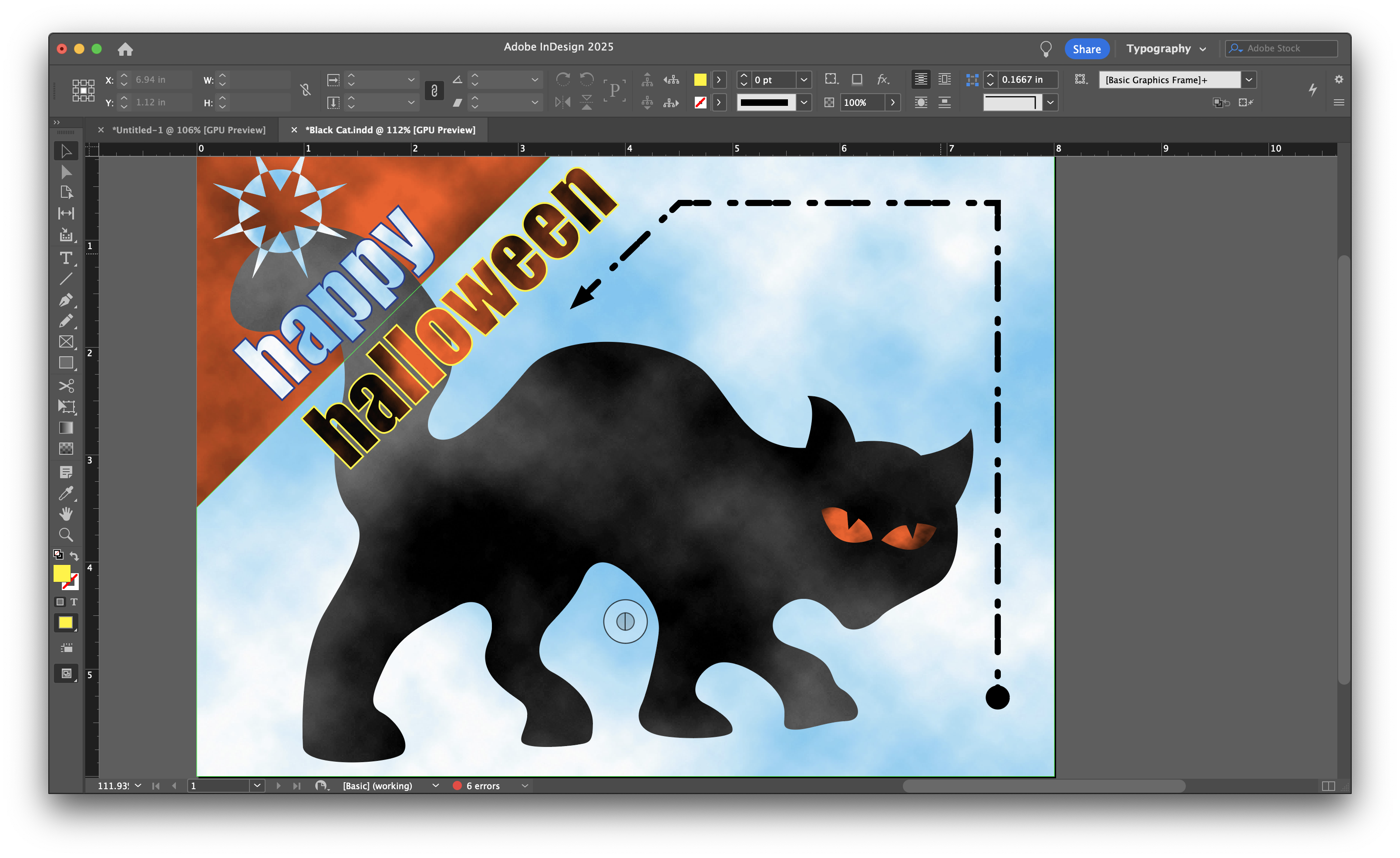The image size is (1400, 858).
Task: Open the preflight profile dropdown
Action: pyautogui.click(x=435, y=786)
